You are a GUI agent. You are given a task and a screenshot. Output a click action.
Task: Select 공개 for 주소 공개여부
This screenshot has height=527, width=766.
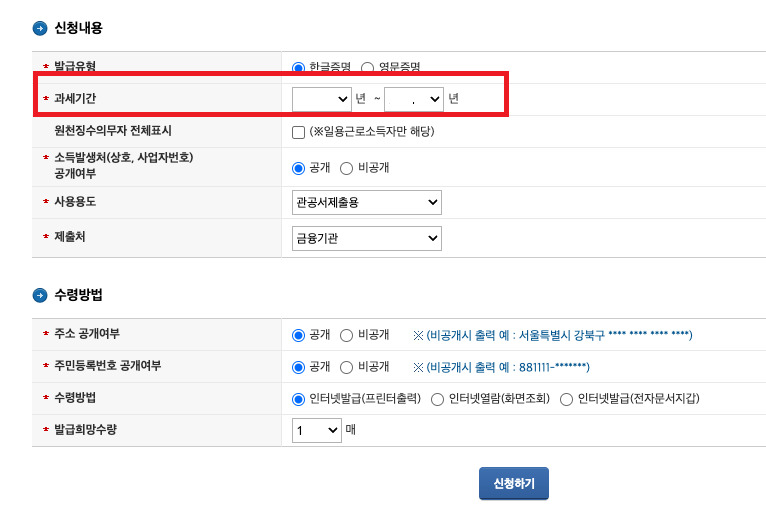(x=298, y=336)
